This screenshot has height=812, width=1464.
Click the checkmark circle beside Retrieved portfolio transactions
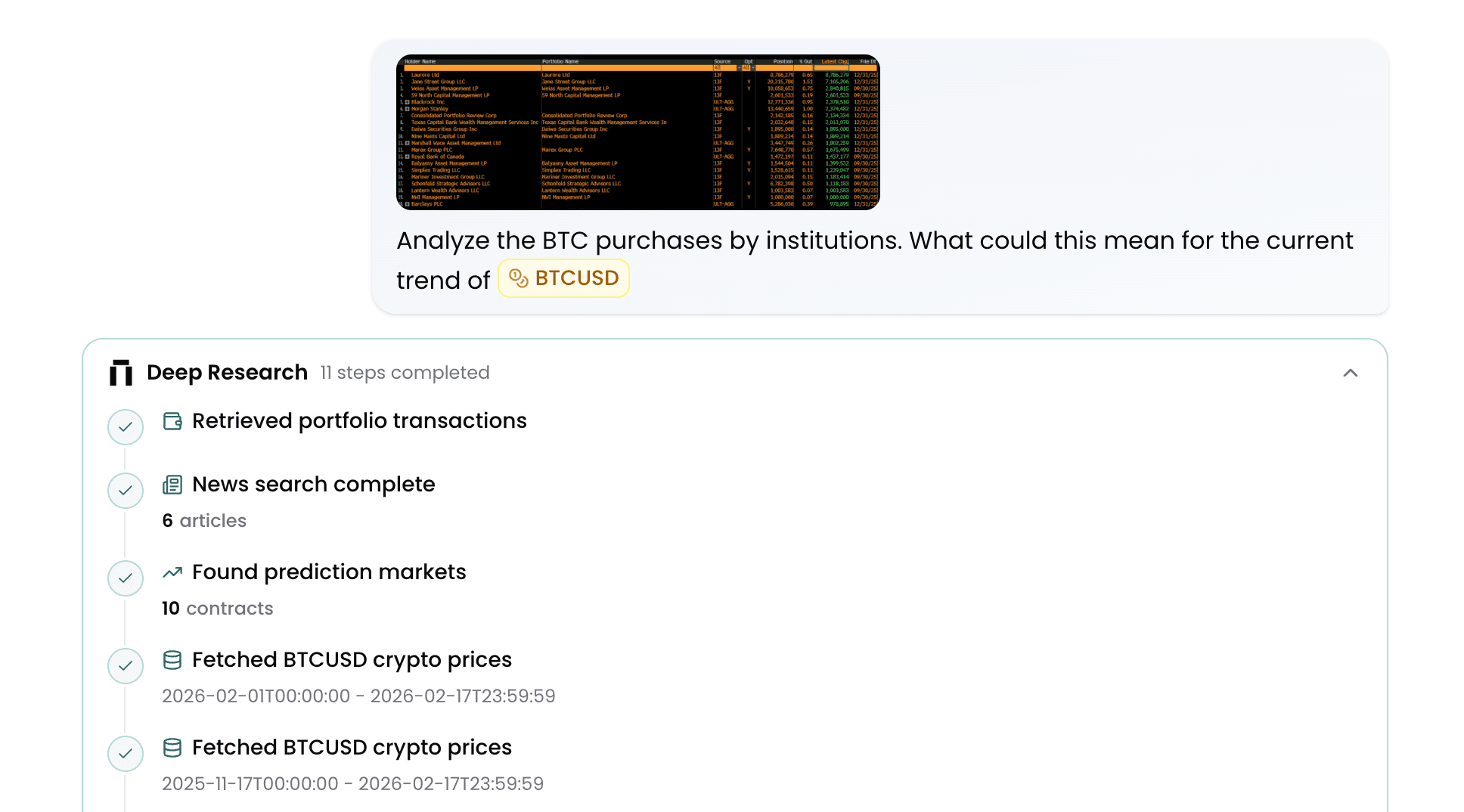pyautogui.click(x=125, y=426)
